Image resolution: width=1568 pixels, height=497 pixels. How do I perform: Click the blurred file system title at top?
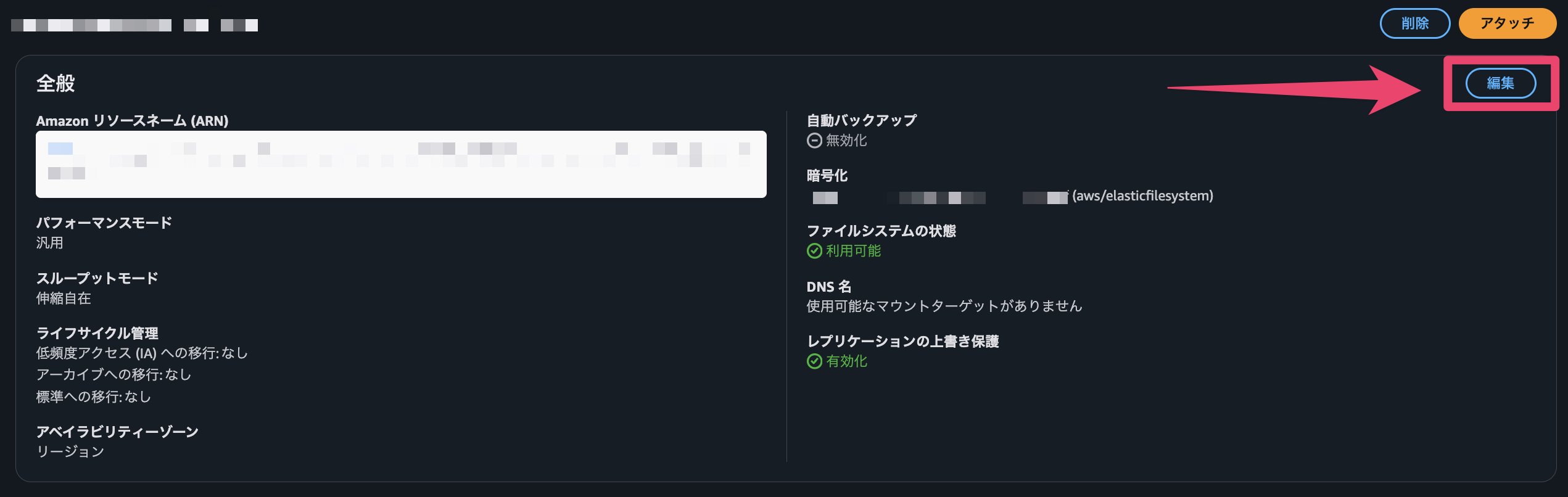(134, 25)
